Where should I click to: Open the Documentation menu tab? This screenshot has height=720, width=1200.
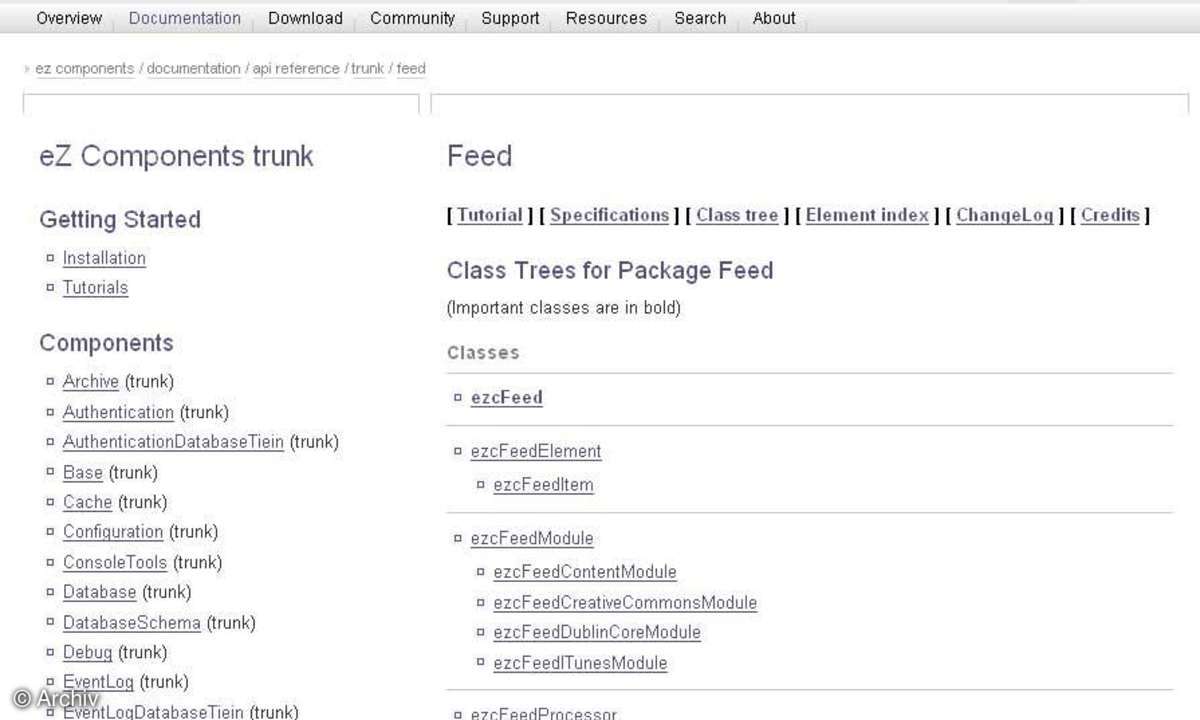coord(185,18)
